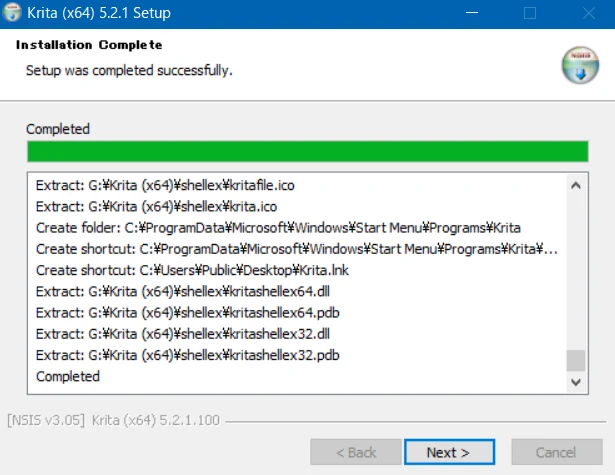Click the 'Completed' status label above progress bar

click(x=58, y=129)
